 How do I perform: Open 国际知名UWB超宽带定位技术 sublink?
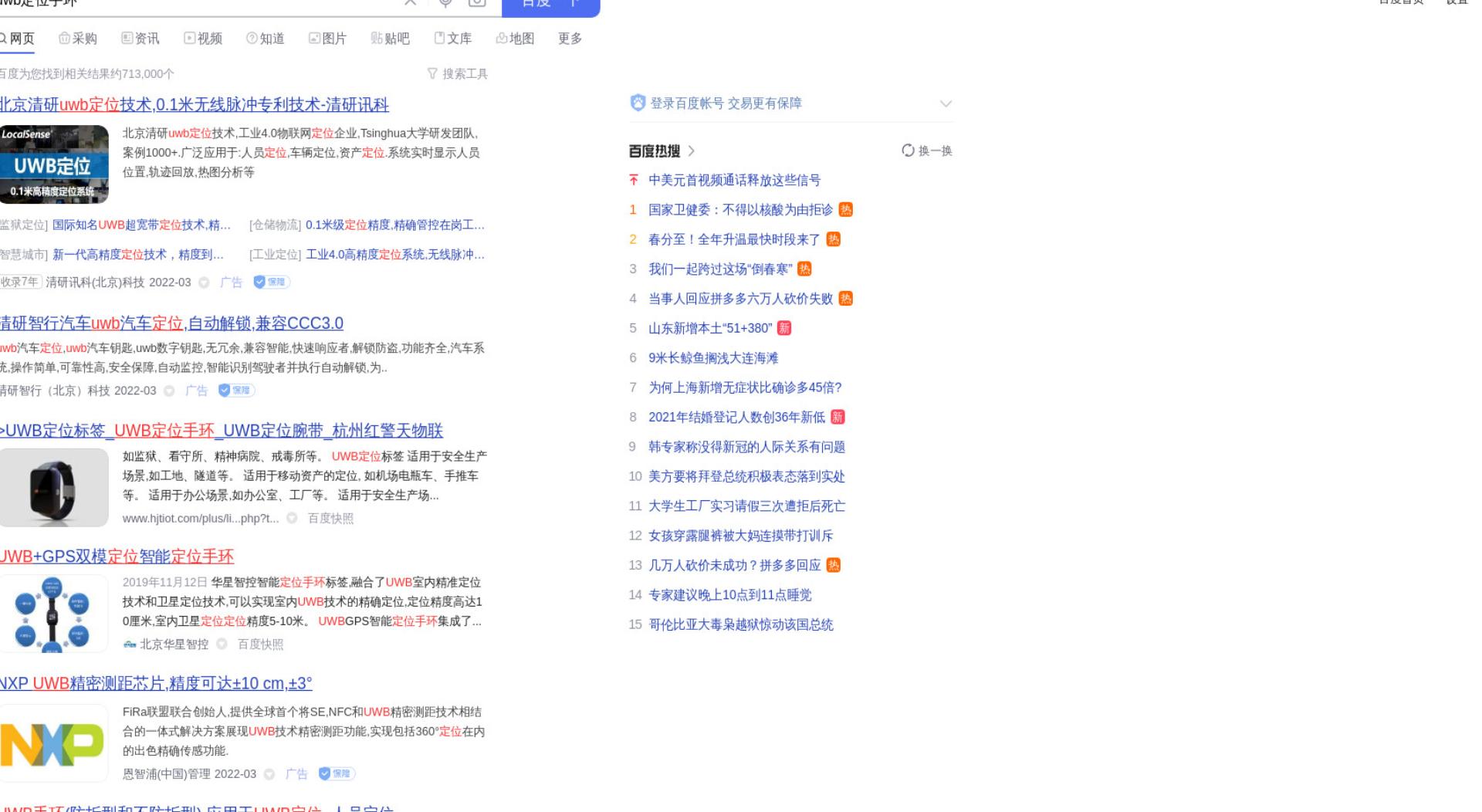[x=142, y=225]
